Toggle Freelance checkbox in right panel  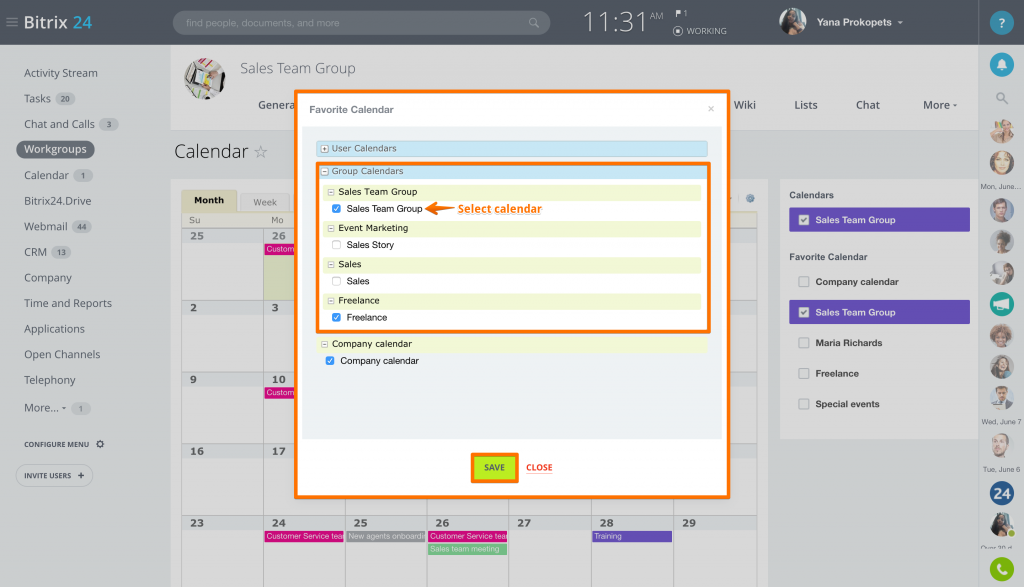tap(804, 373)
